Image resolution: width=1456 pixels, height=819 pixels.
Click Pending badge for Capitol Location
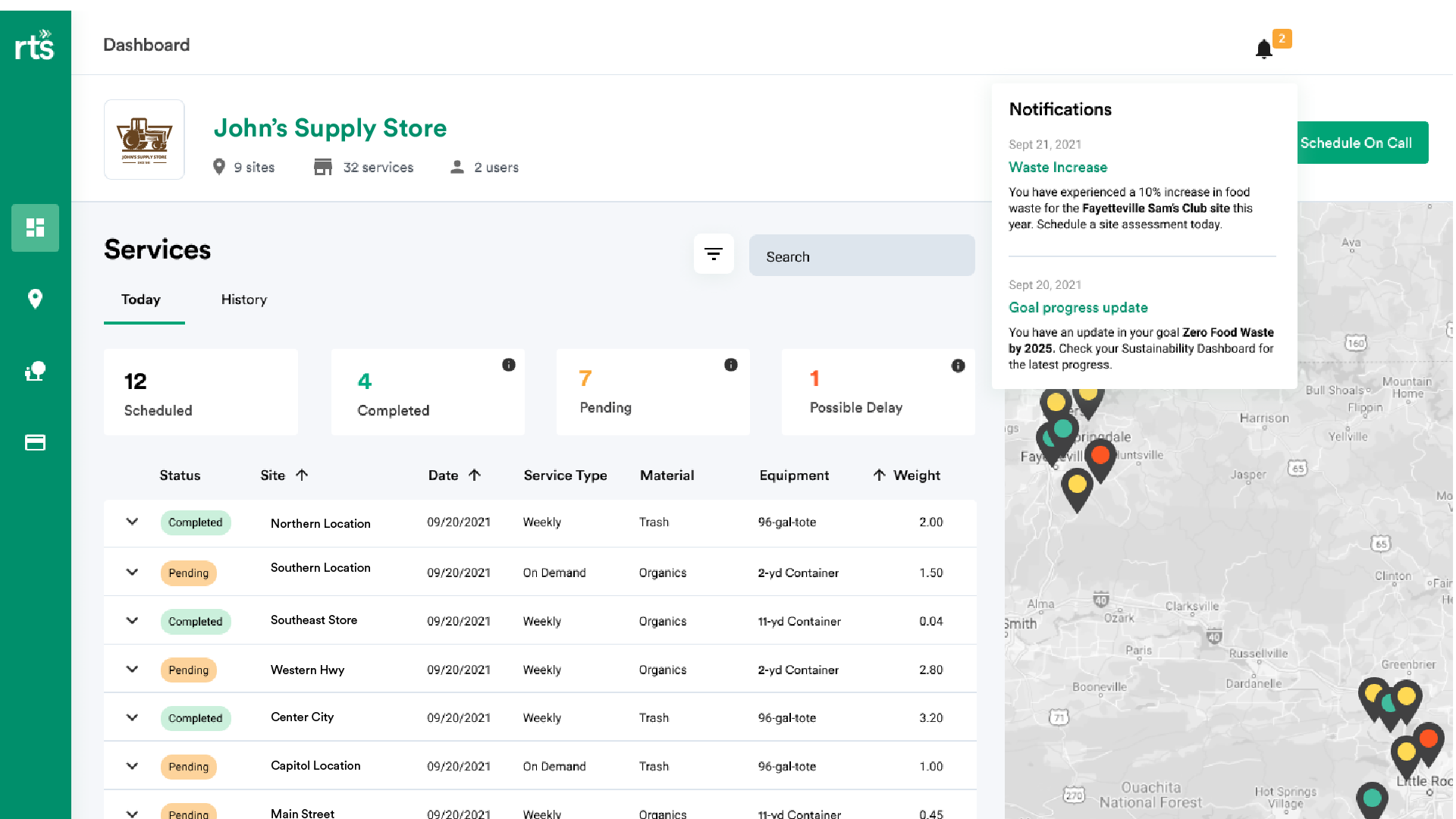pyautogui.click(x=189, y=767)
